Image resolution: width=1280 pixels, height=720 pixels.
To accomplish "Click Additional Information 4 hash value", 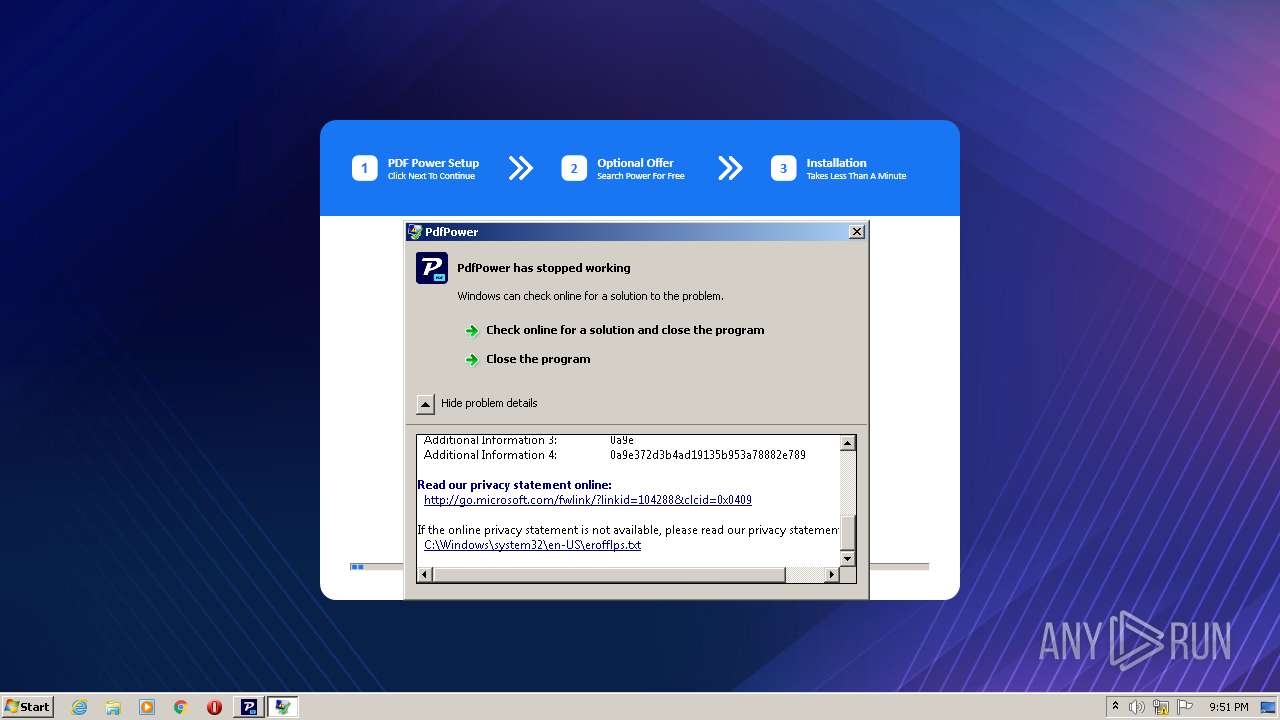I will point(708,455).
